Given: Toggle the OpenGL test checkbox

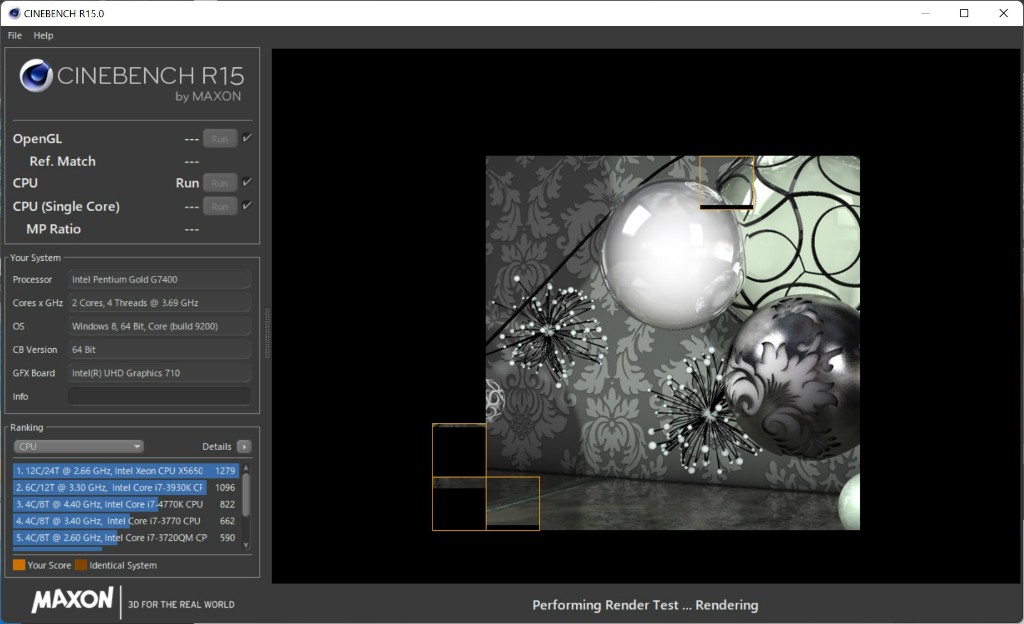Looking at the screenshot, I should [x=247, y=138].
